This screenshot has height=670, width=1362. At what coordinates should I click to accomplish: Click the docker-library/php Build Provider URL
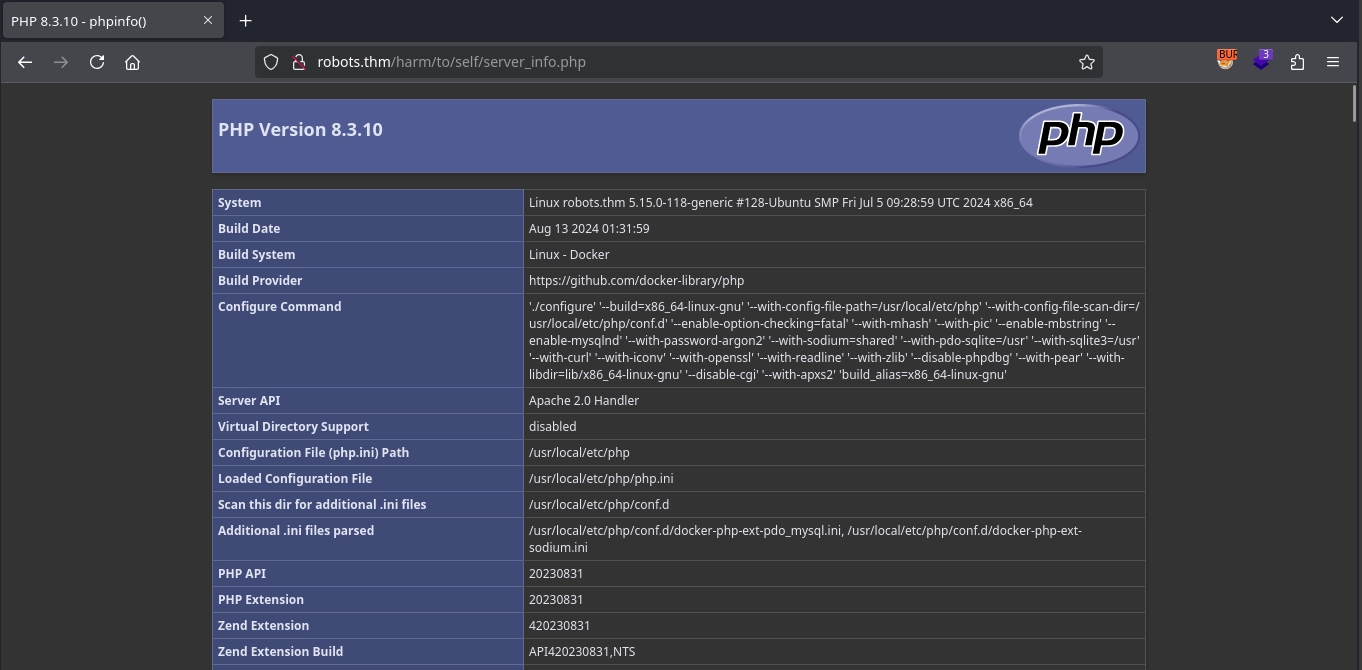(x=636, y=281)
